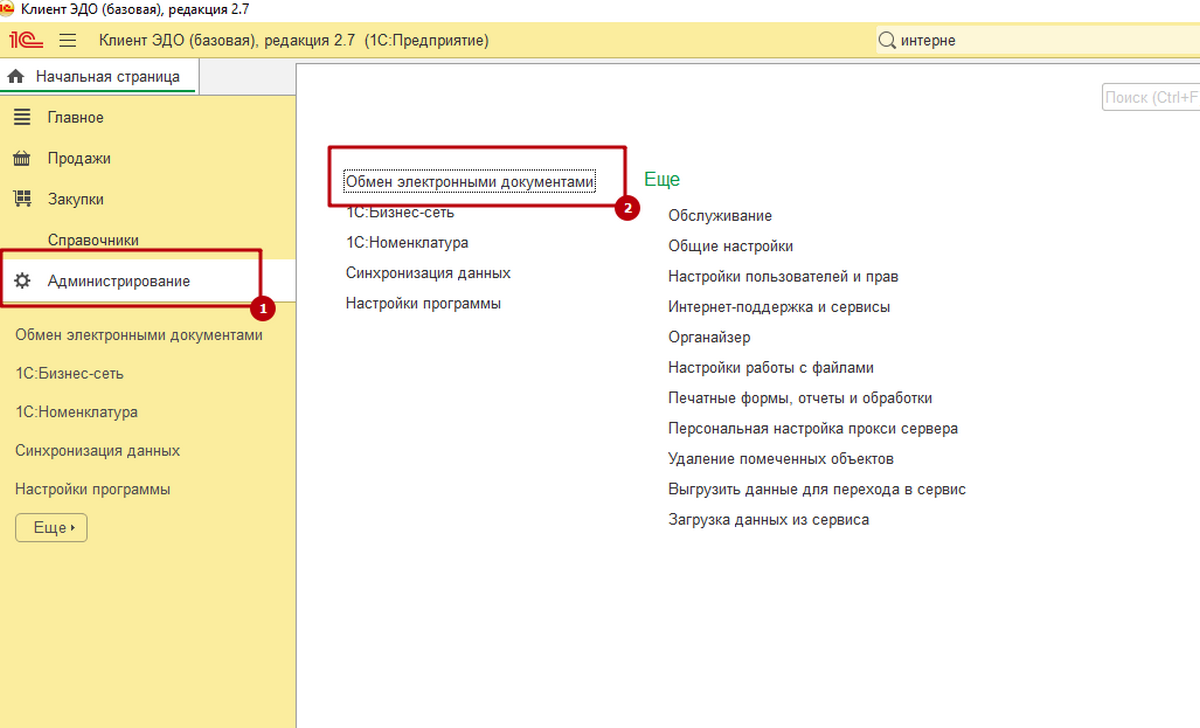This screenshot has width=1200, height=728.
Task: Click the Поиск (Ctrl+F) search box
Action: click(x=1150, y=97)
